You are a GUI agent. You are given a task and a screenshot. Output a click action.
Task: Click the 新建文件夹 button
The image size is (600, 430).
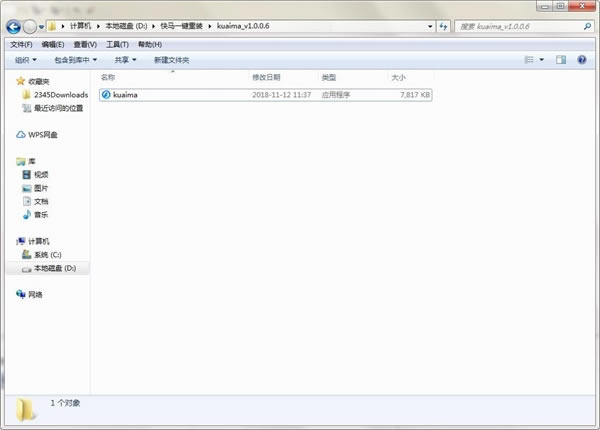coord(171,60)
